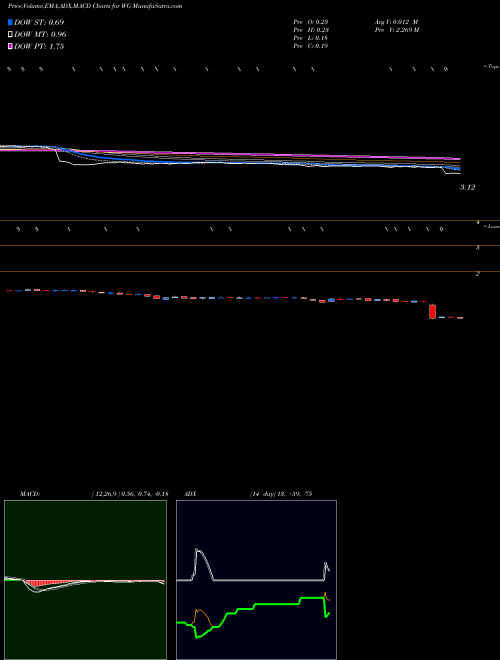500x660 pixels.
Task: Click the 'MACD:' panel heading
Action: tap(30, 494)
